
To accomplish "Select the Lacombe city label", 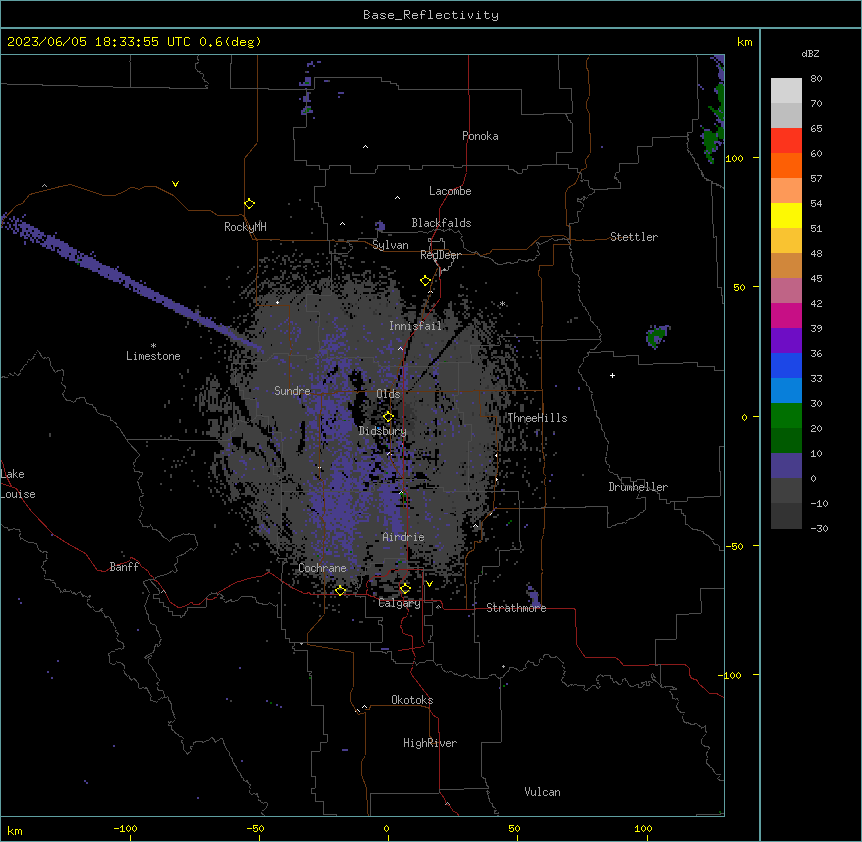I will click(450, 191).
